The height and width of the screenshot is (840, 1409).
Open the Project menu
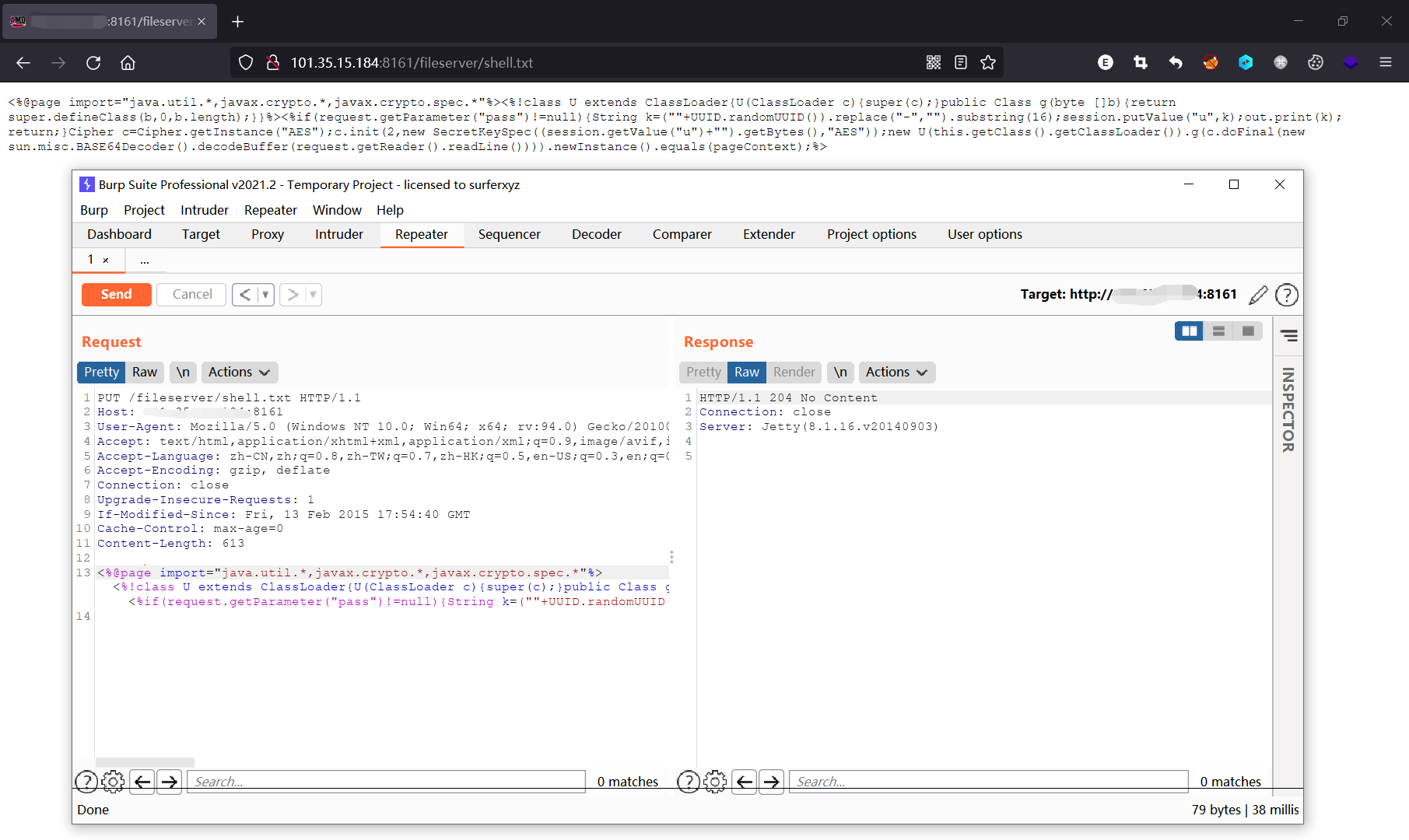pyautogui.click(x=144, y=210)
